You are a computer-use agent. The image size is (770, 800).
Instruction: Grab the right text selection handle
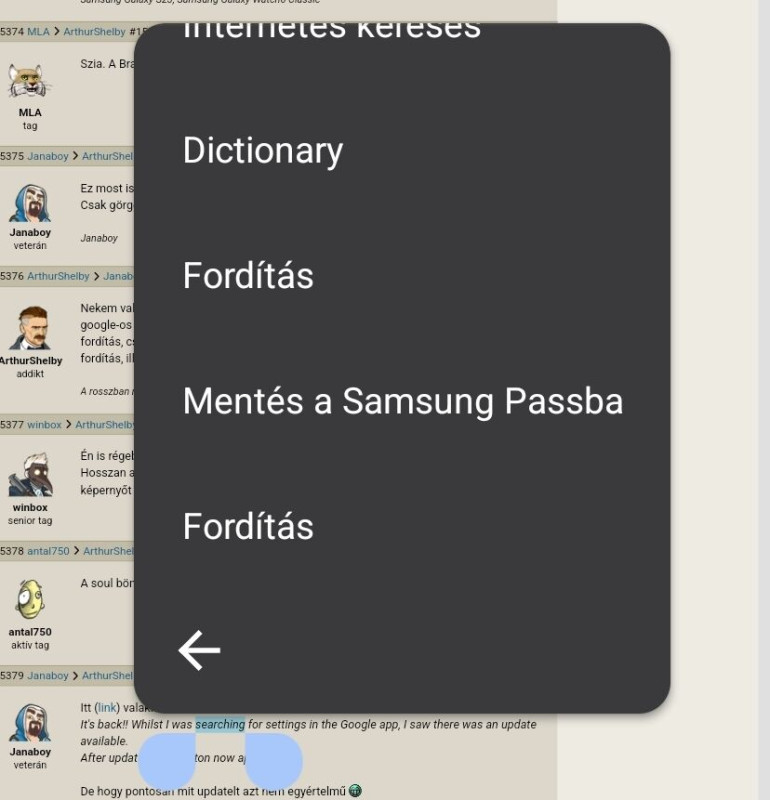[x=274, y=761]
